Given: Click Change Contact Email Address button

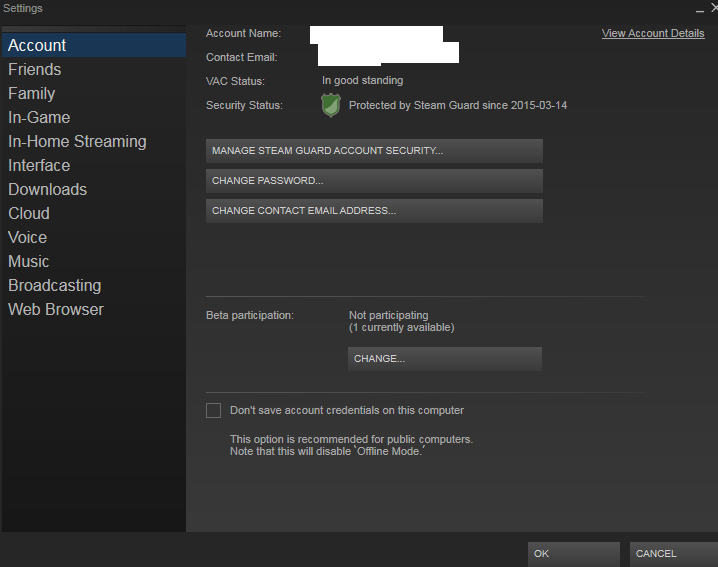Looking at the screenshot, I should tap(374, 211).
